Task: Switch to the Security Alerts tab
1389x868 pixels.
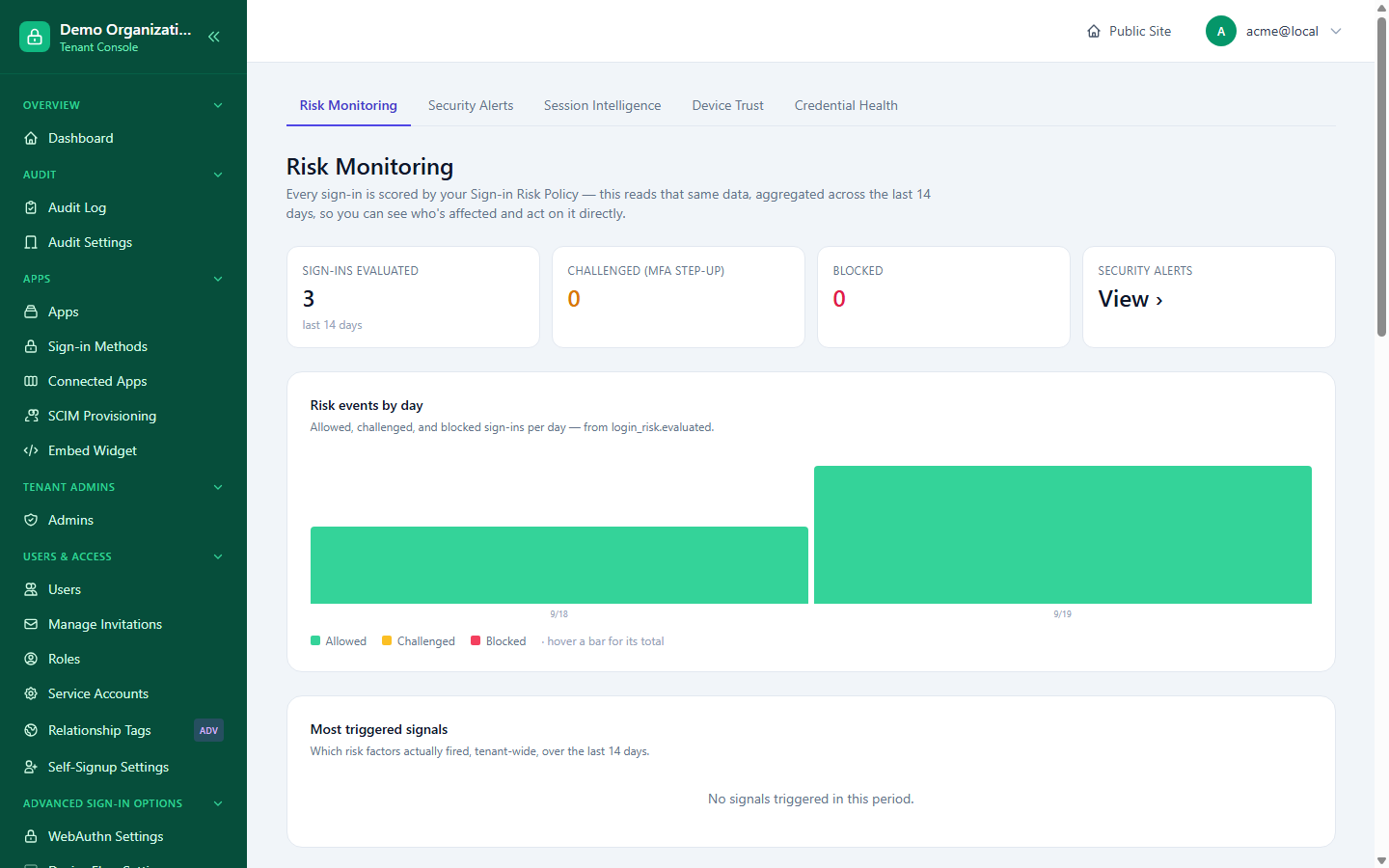Action: tap(471, 105)
